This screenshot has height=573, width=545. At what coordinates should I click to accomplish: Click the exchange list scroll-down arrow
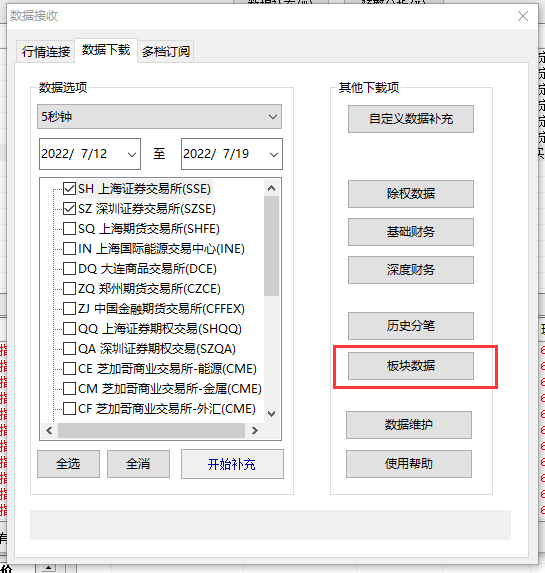point(271,414)
